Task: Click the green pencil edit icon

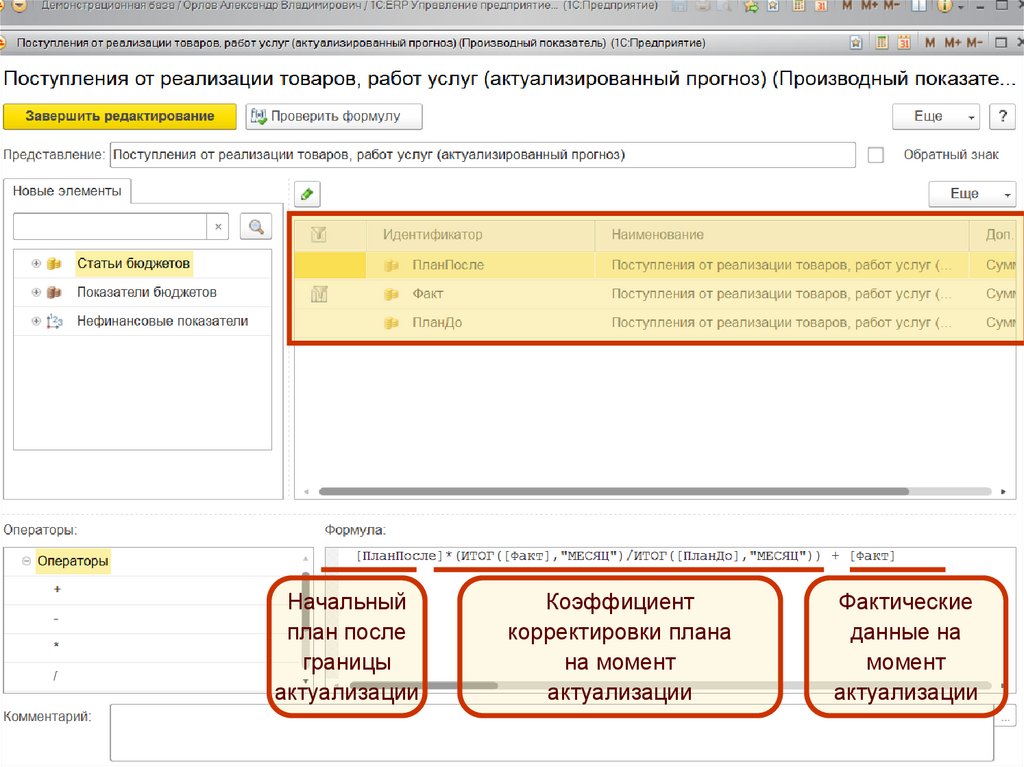Action: [307, 194]
